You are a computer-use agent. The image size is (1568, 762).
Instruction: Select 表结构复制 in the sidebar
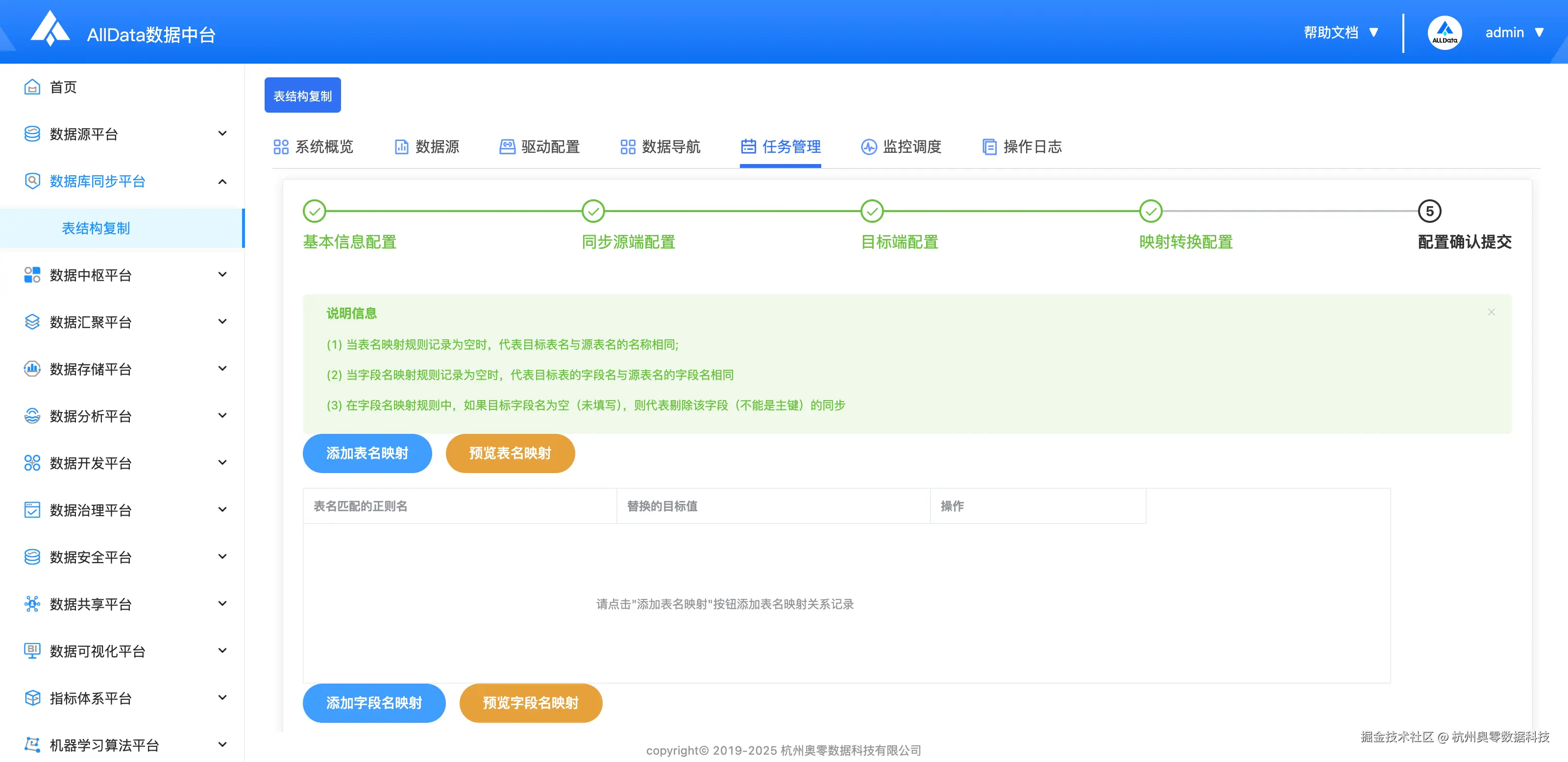coord(96,228)
